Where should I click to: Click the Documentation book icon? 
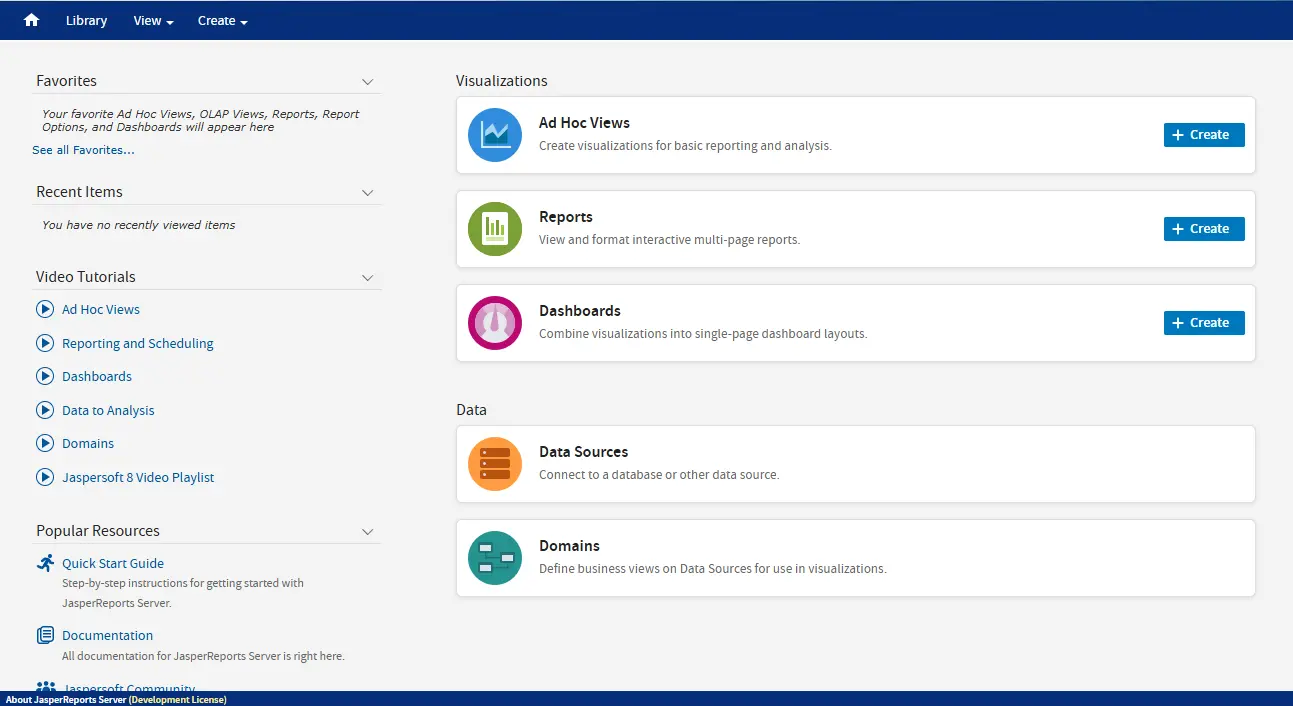click(45, 636)
